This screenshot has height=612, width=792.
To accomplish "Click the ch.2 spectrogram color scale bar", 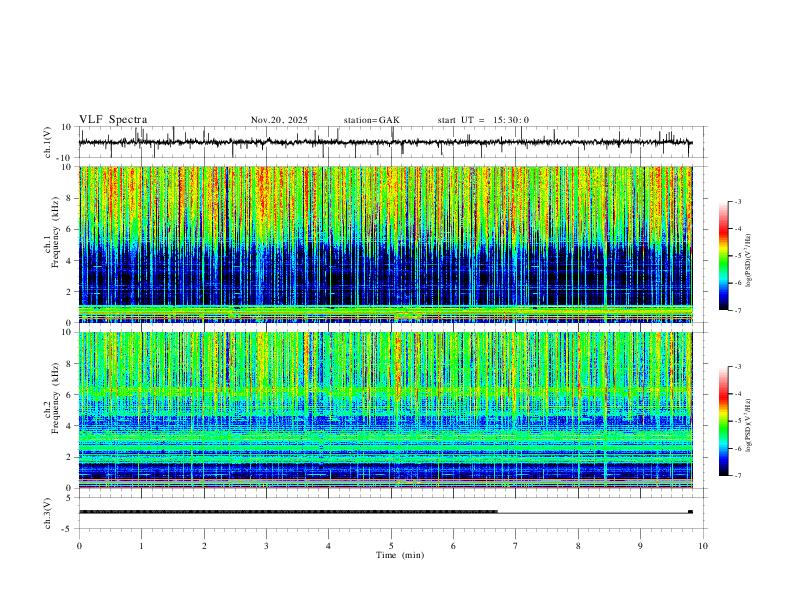I will (723, 421).
